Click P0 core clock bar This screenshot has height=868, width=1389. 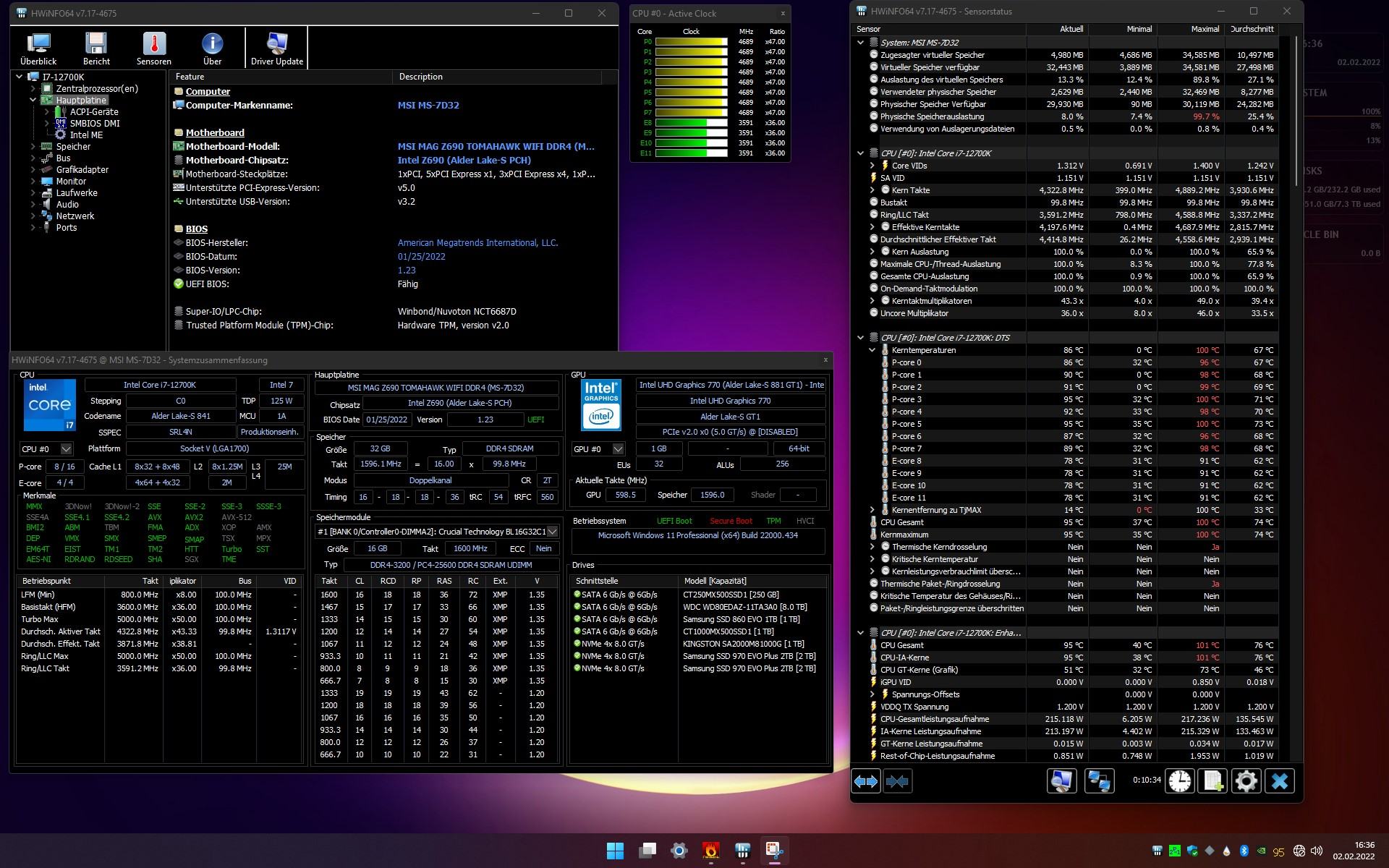[691, 42]
